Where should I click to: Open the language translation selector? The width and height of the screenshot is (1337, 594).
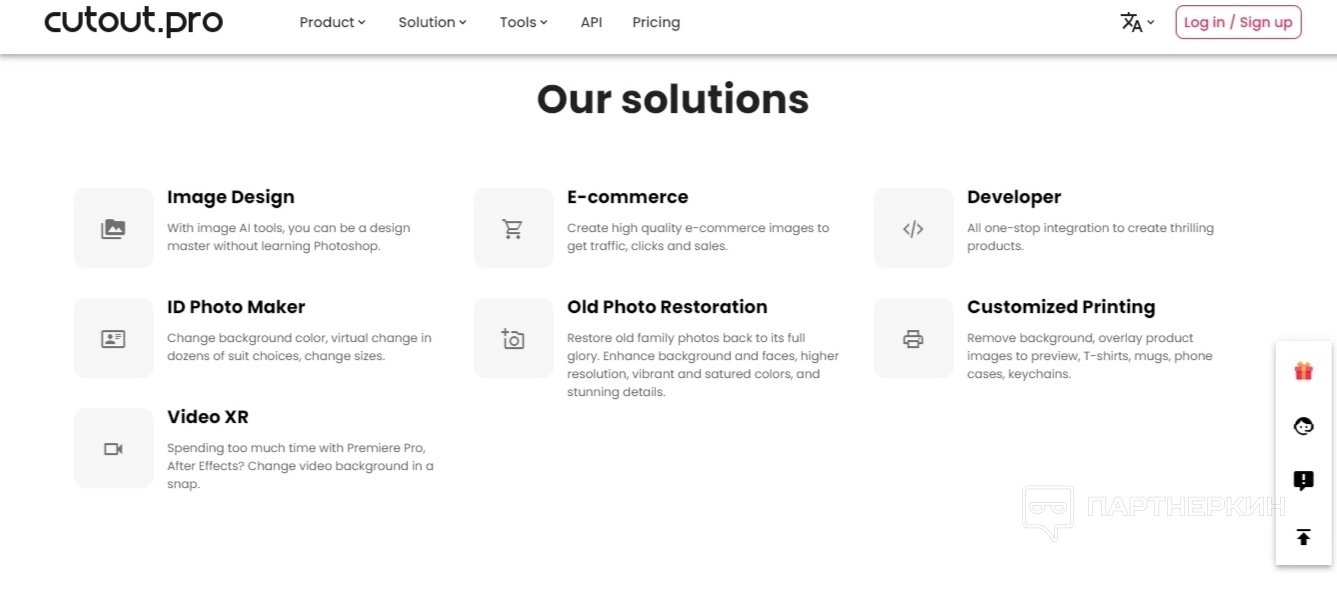pos(1137,22)
